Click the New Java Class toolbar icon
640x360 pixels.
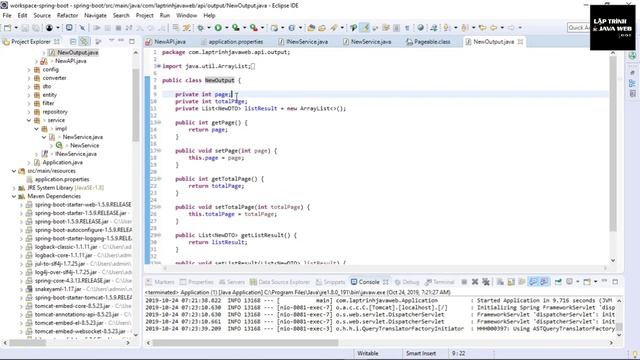point(291,28)
